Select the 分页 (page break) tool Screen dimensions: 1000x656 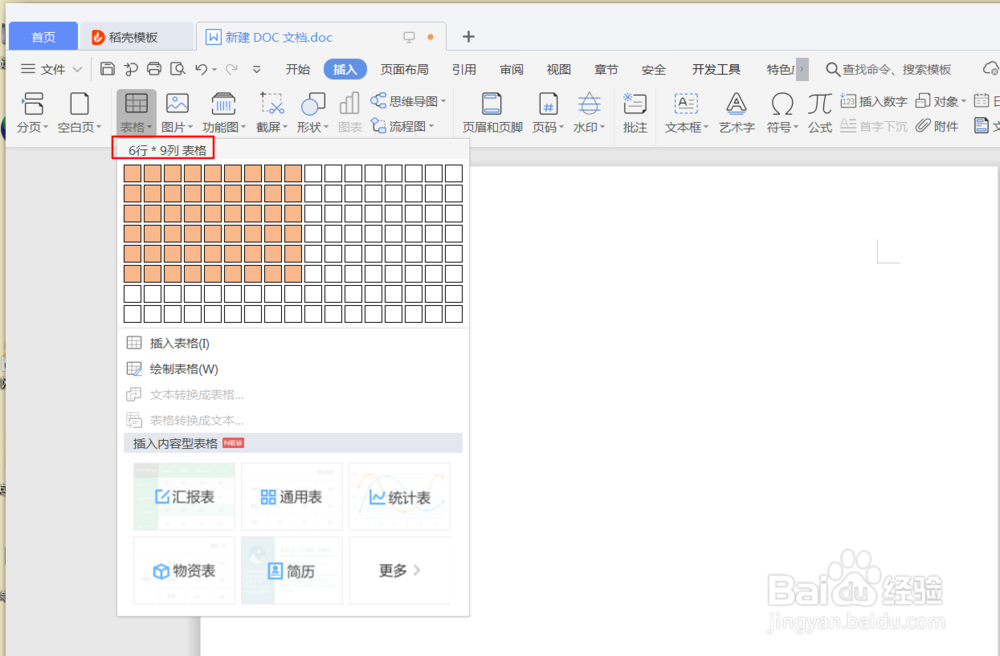32,110
